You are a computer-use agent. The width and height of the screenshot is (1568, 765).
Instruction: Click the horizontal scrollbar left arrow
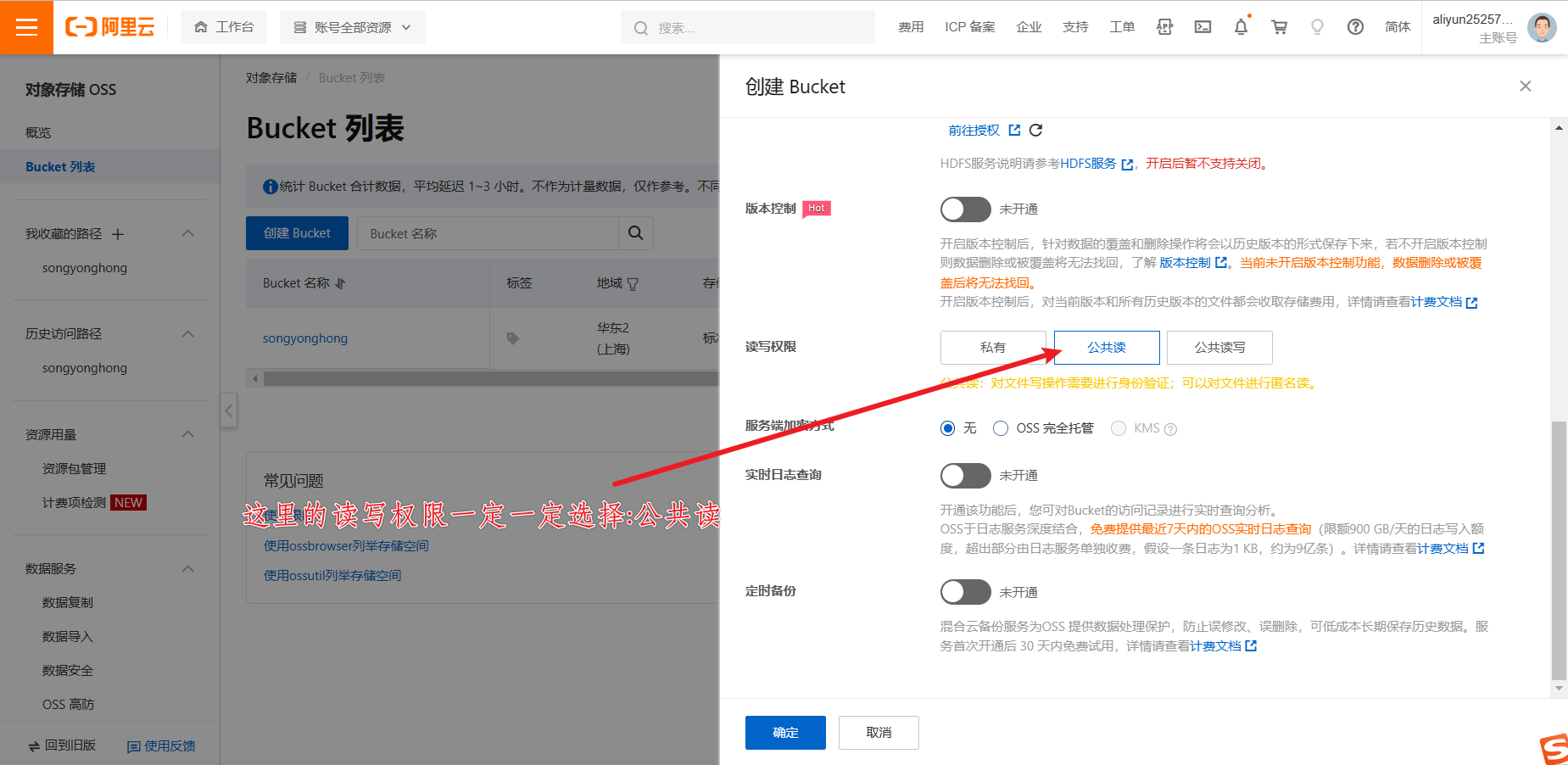pos(254,378)
